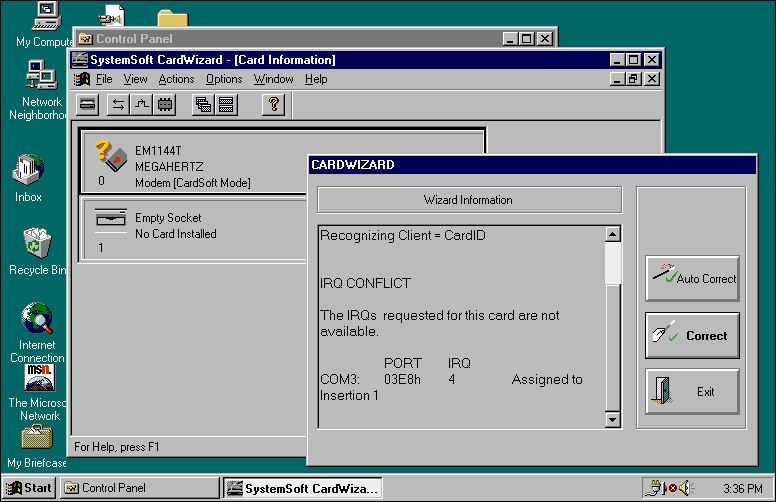Screen dimensions: 776x502
Task: Open the Windows Start menu
Action: pyautogui.click(x=30, y=488)
